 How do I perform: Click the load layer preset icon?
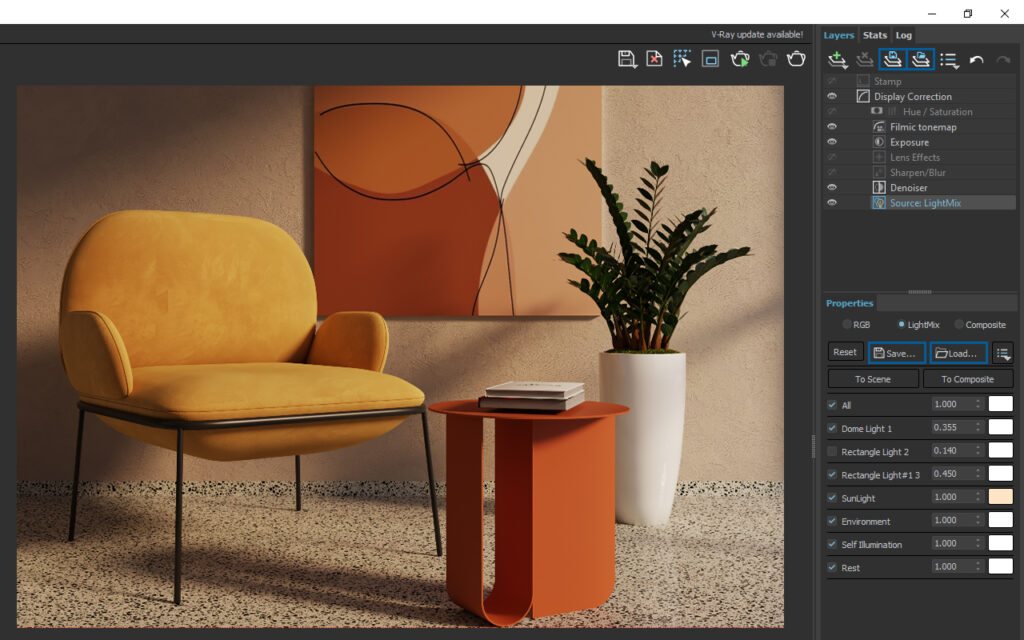[x=921, y=60]
